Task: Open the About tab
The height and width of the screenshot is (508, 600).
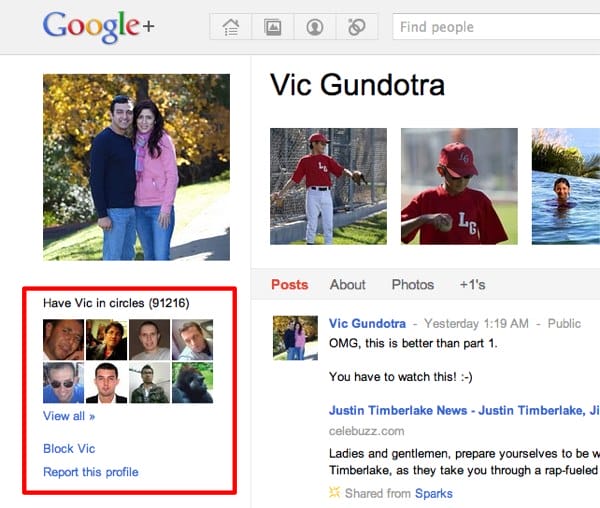Action: pos(348,285)
